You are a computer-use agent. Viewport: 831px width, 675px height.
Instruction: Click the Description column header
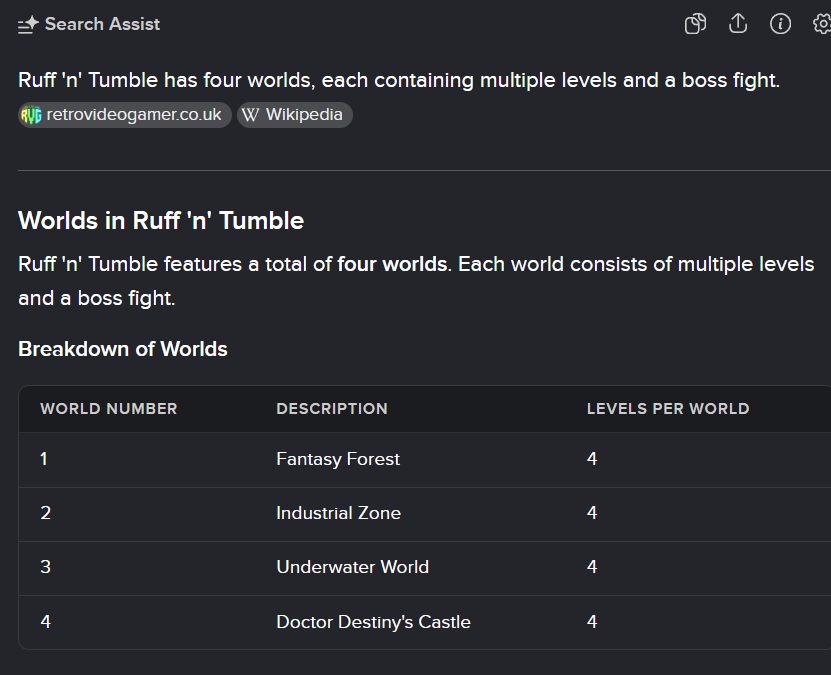pos(332,408)
